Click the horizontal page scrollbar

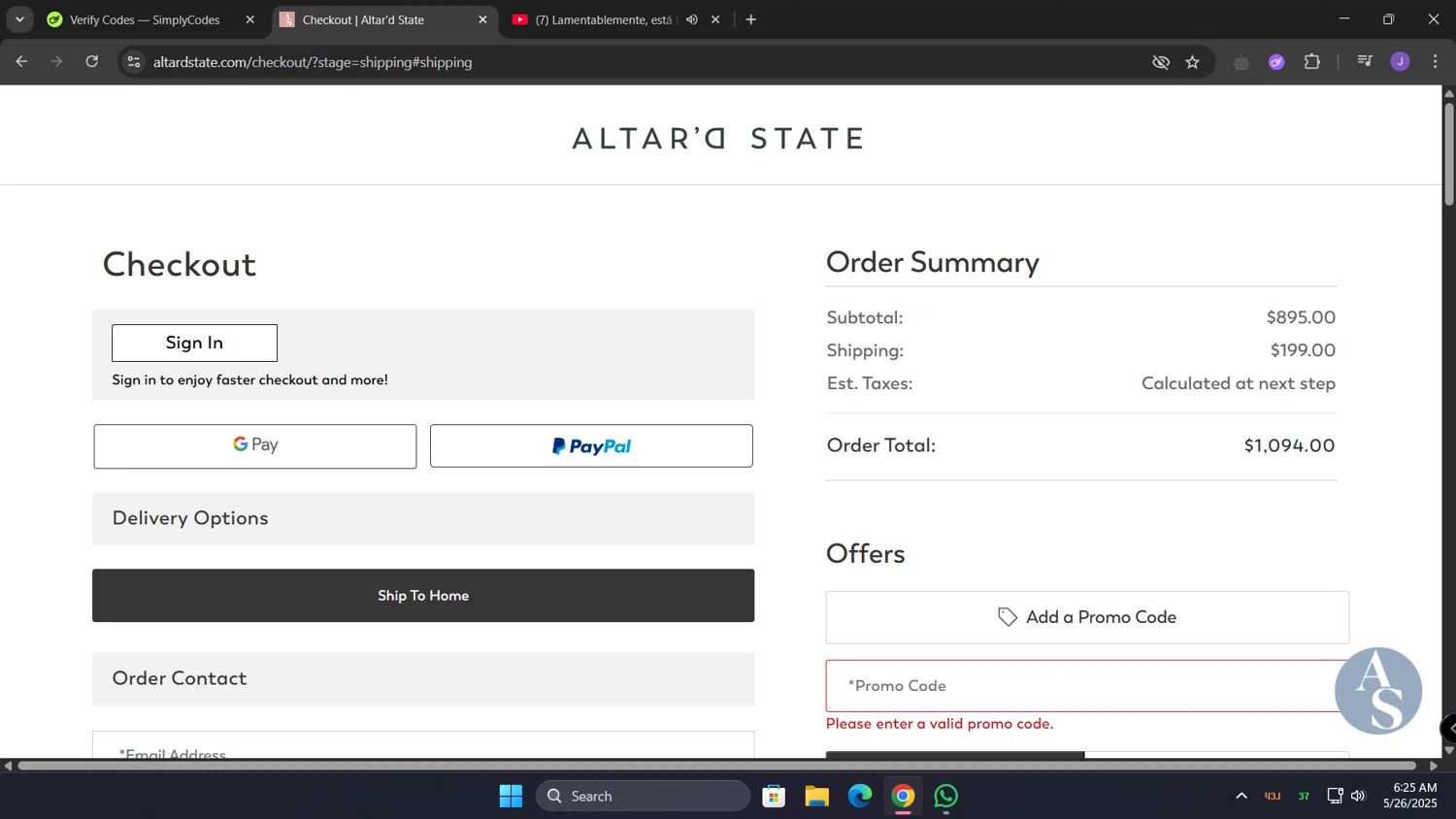pos(717,766)
